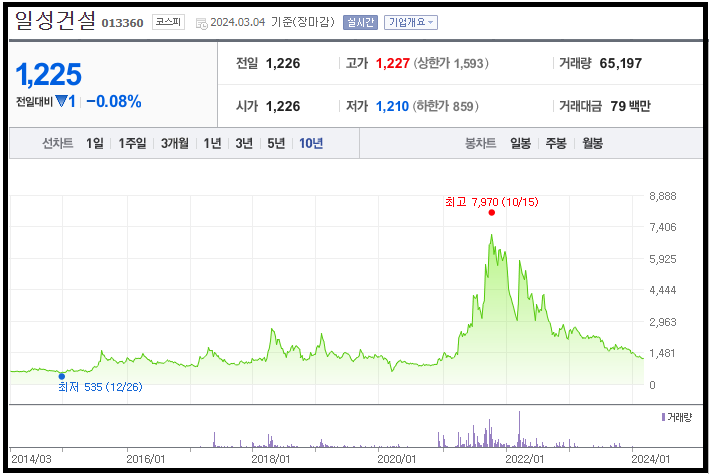The image size is (709, 474).
Task: Click the 고가 value 1,227
Action: point(392,63)
